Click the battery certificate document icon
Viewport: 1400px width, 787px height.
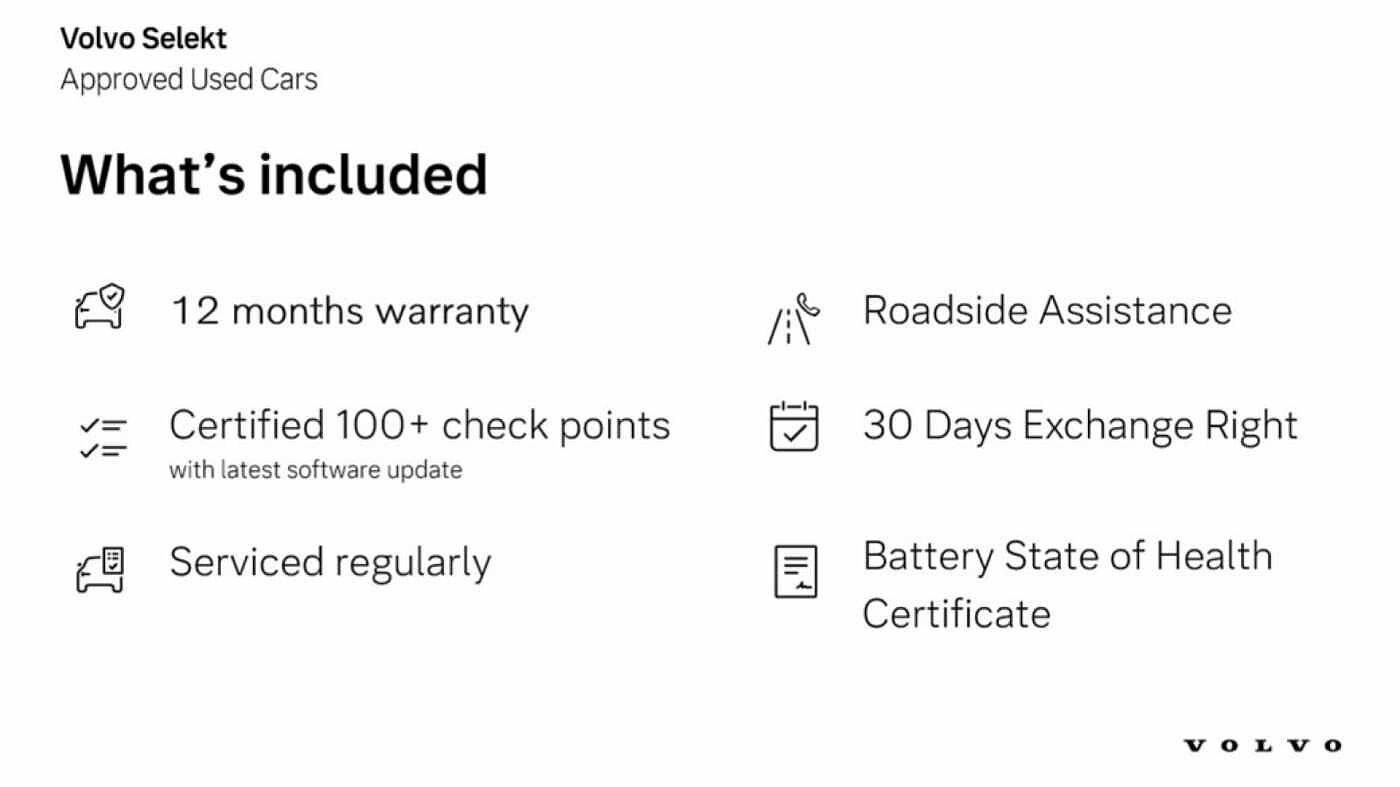[x=795, y=571]
